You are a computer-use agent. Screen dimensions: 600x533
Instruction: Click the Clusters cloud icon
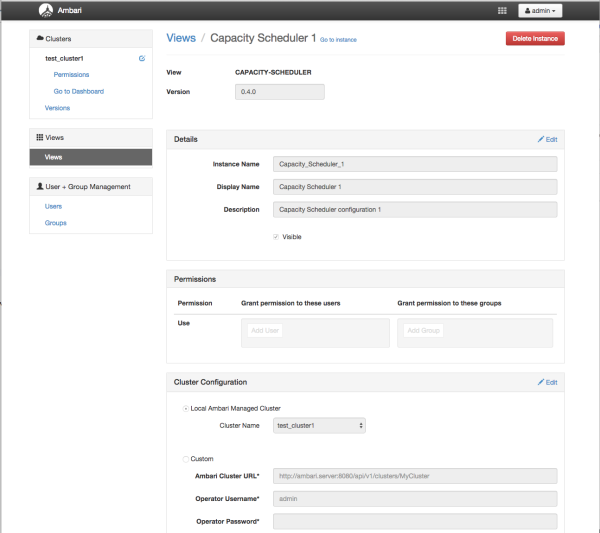pyautogui.click(x=40, y=38)
